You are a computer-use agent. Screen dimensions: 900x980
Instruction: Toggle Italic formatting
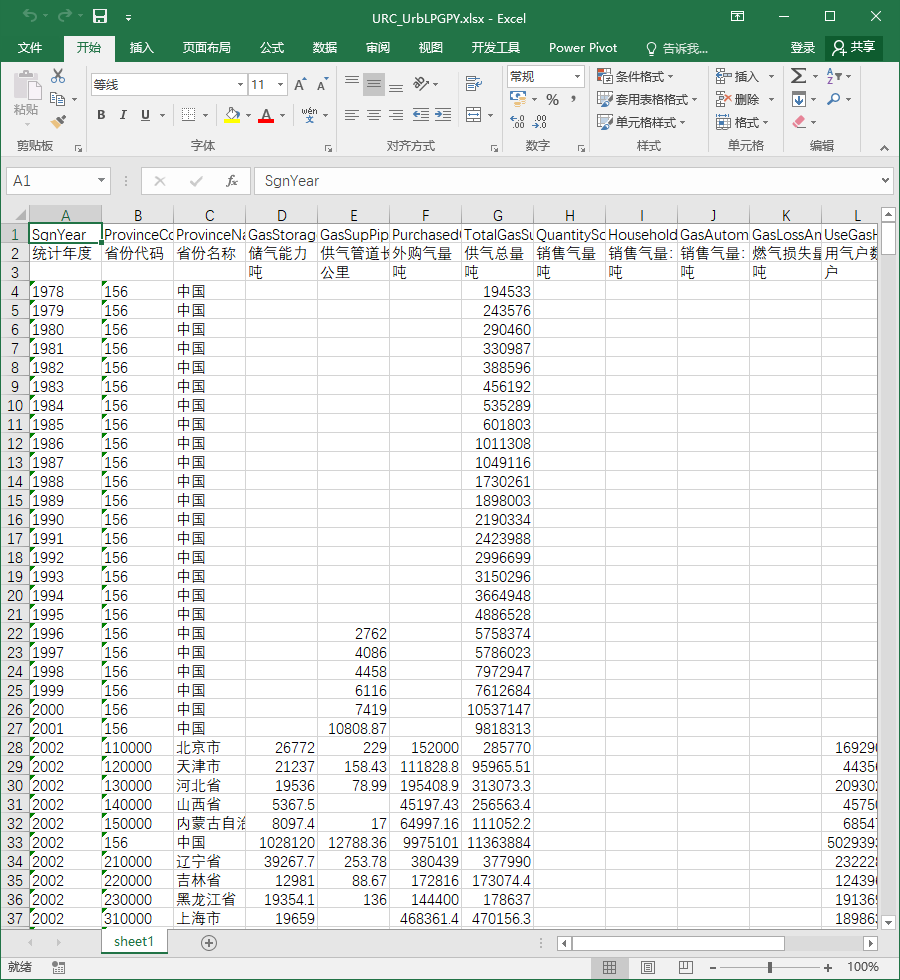click(123, 115)
